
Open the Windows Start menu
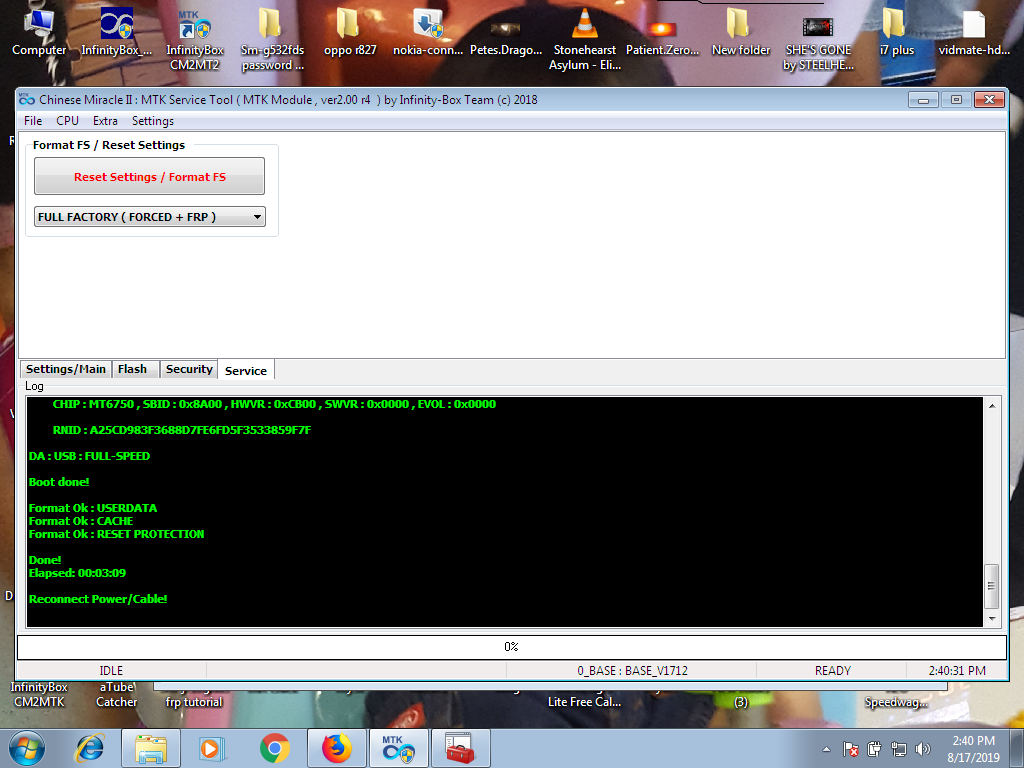coord(27,748)
